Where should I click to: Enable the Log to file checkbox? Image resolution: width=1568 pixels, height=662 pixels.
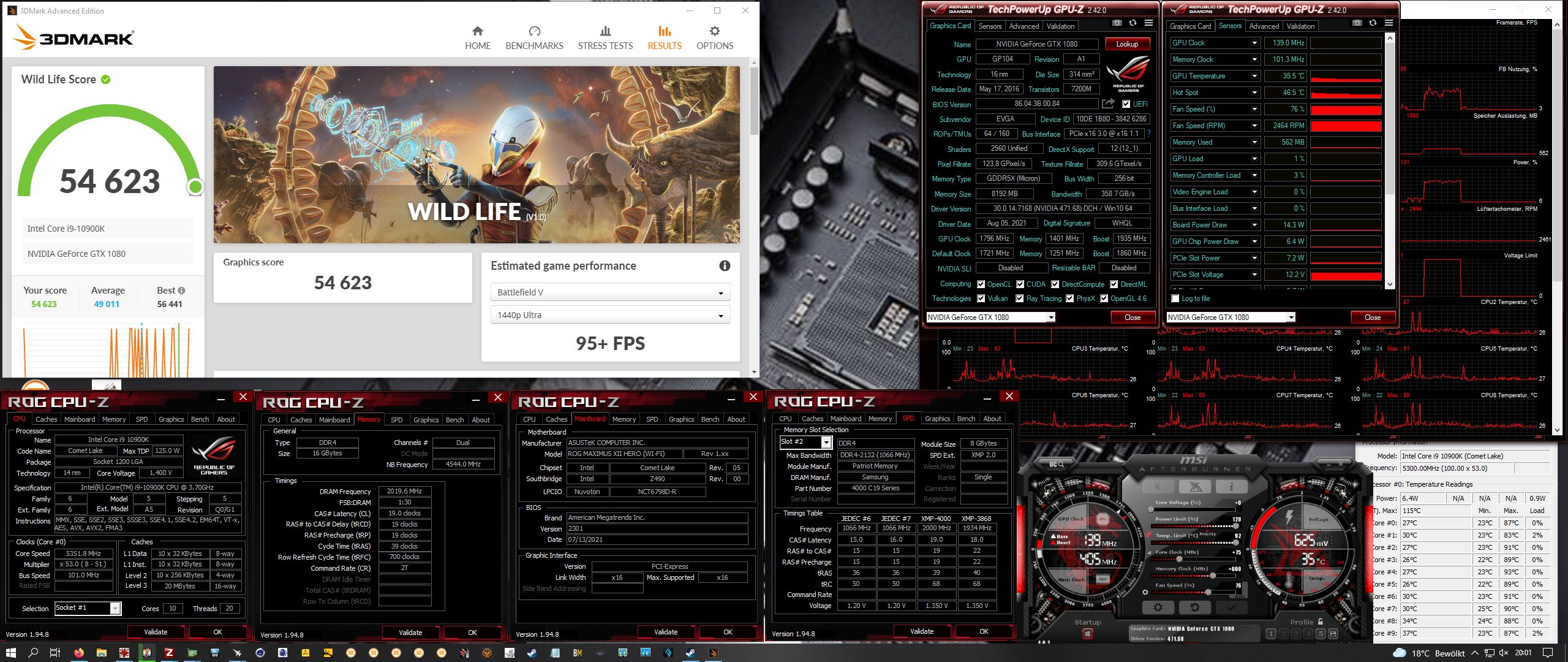[x=1175, y=299]
